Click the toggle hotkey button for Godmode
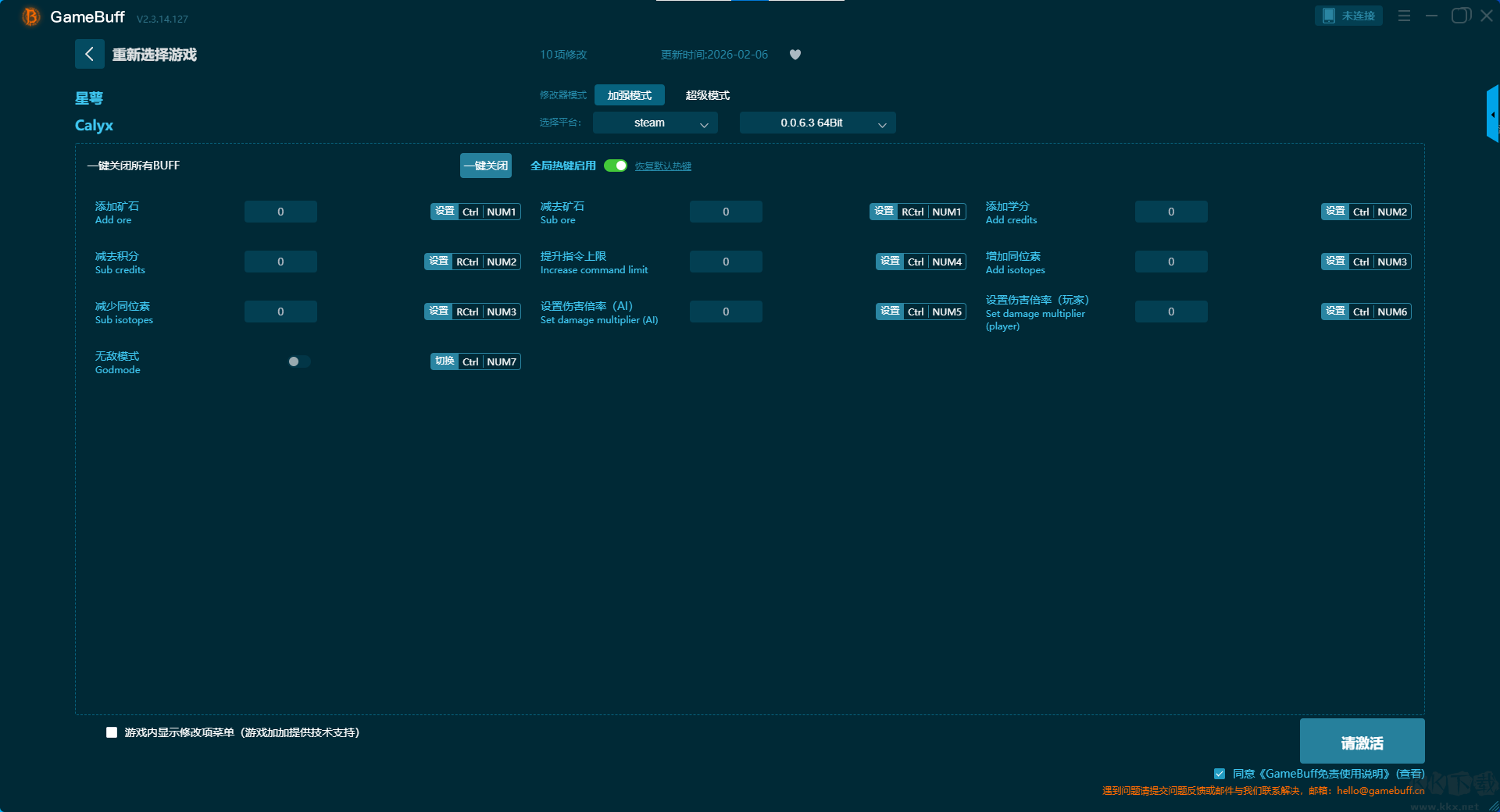 [444, 361]
